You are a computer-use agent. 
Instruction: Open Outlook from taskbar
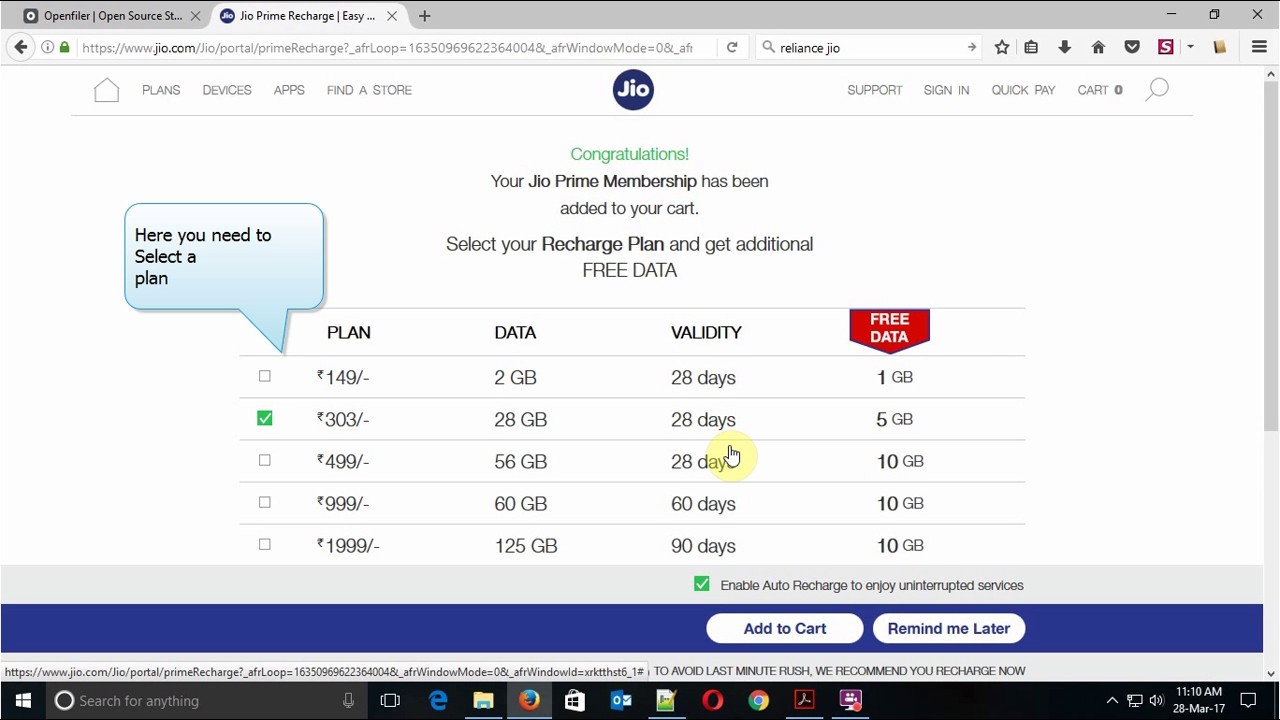tap(621, 700)
